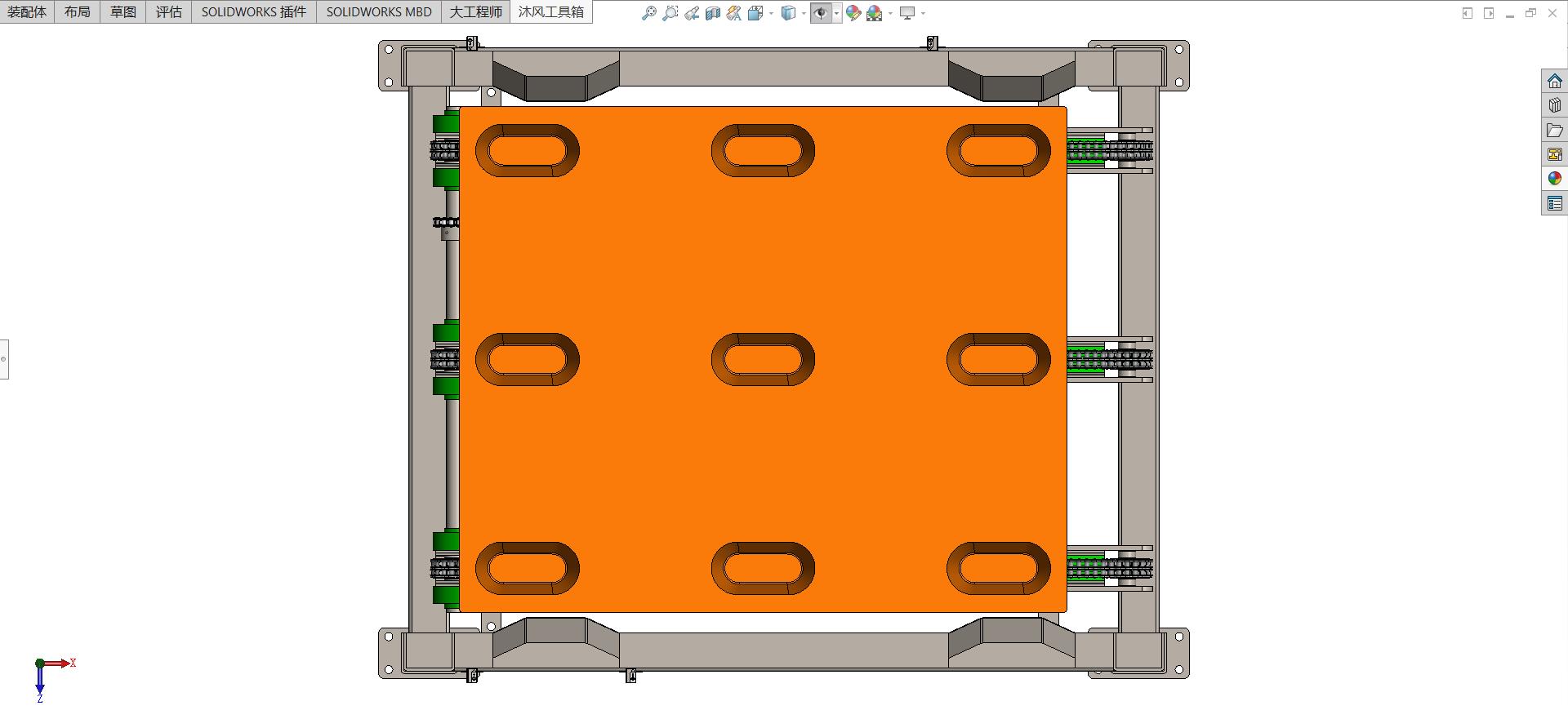Viewport: 1568px width, 719px height.
Task: Expand the View Settings dropdown arrow
Action: pos(923,14)
